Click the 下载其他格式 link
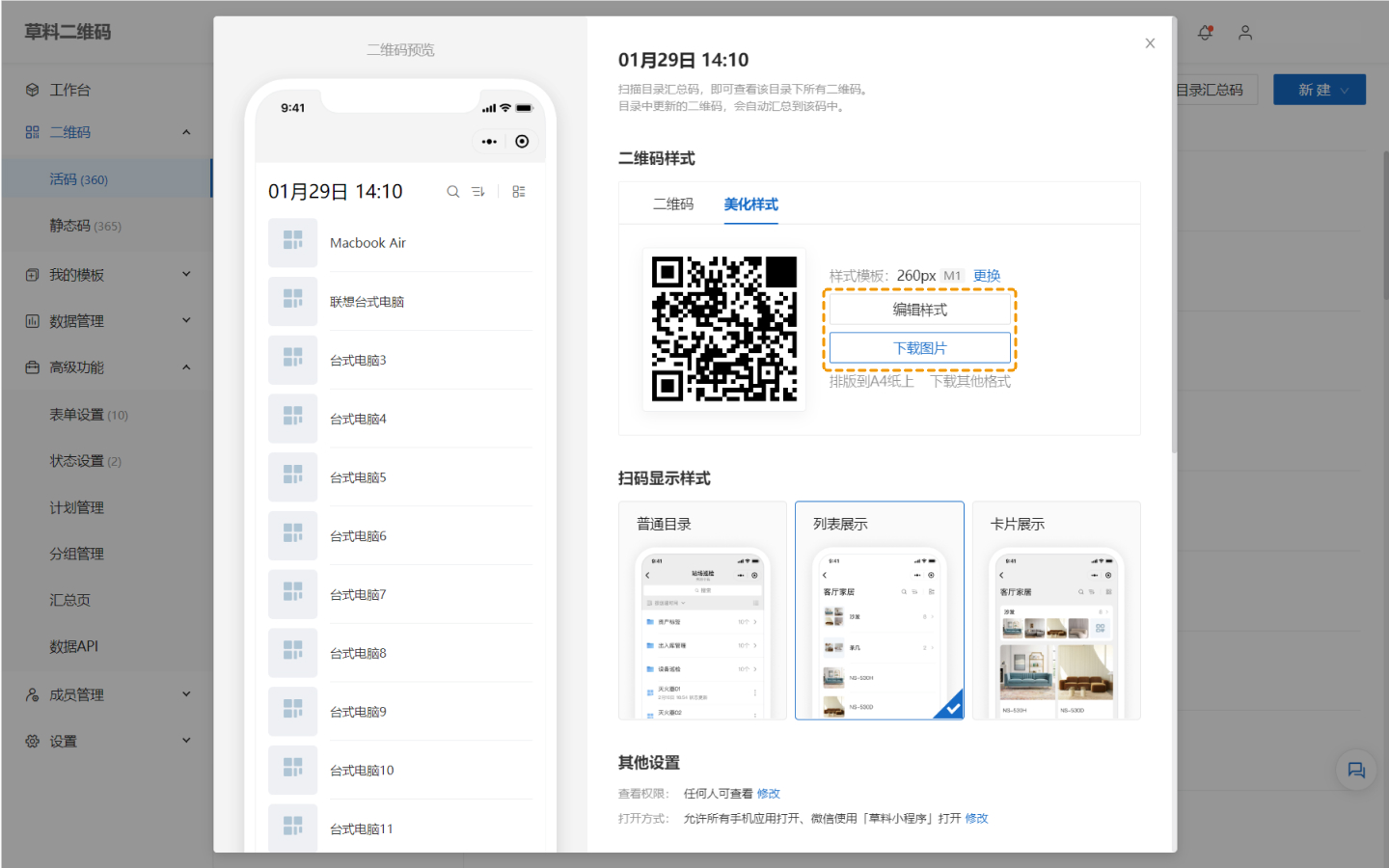Screen dimensions: 1389x868 point(970,382)
